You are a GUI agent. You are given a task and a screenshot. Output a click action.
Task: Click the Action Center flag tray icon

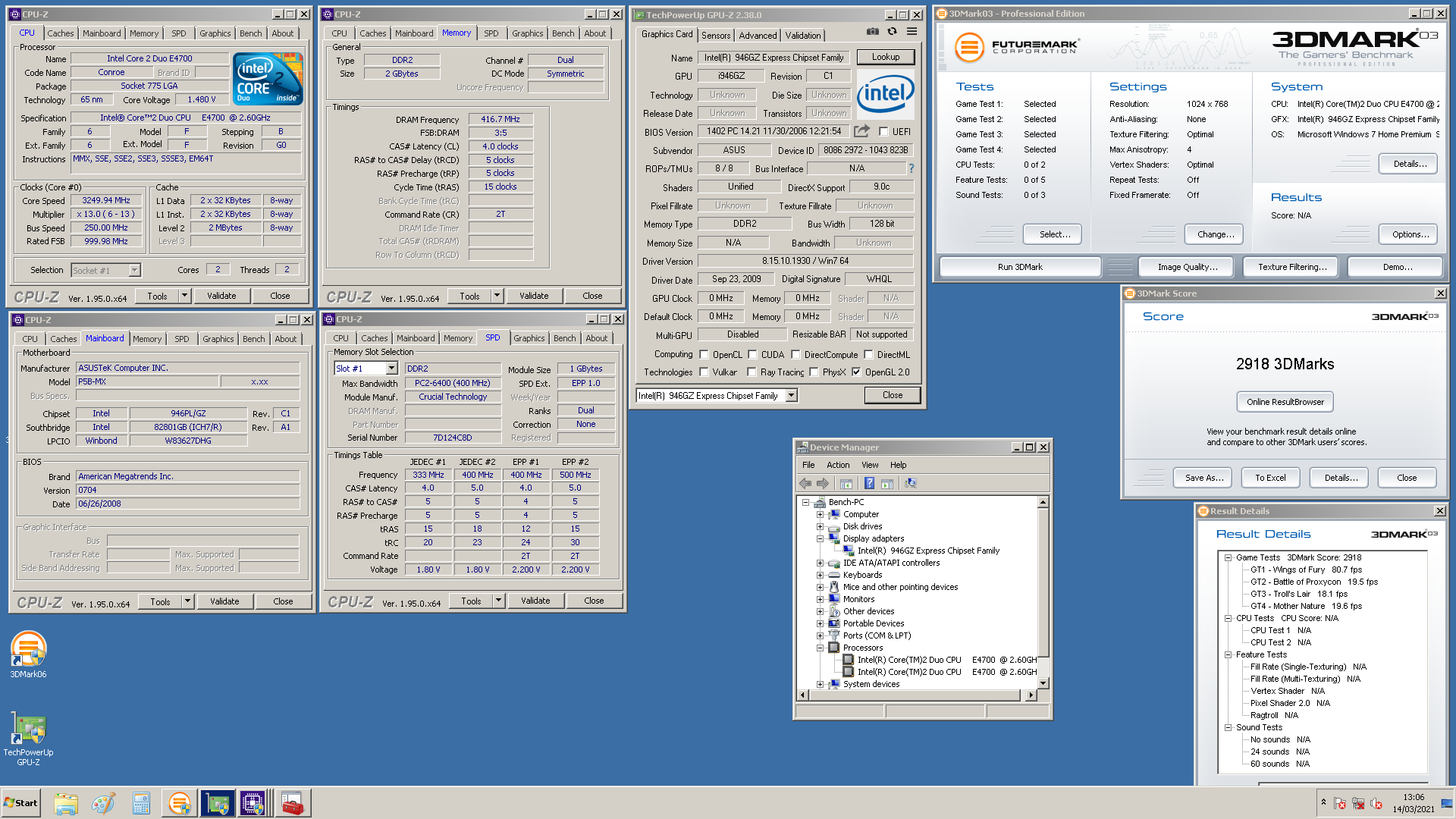(x=1340, y=803)
